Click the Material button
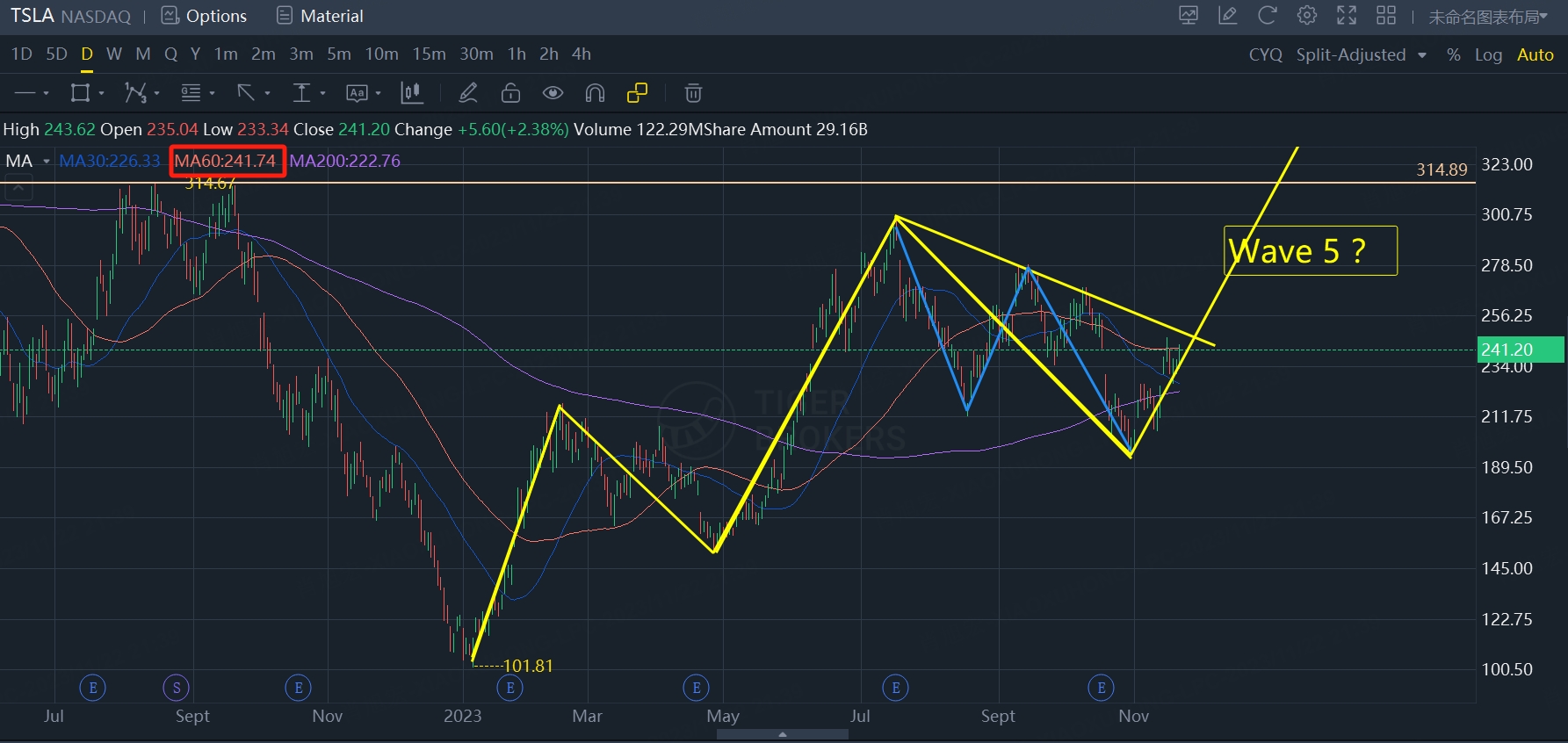The width and height of the screenshot is (1568, 743). pos(320,16)
